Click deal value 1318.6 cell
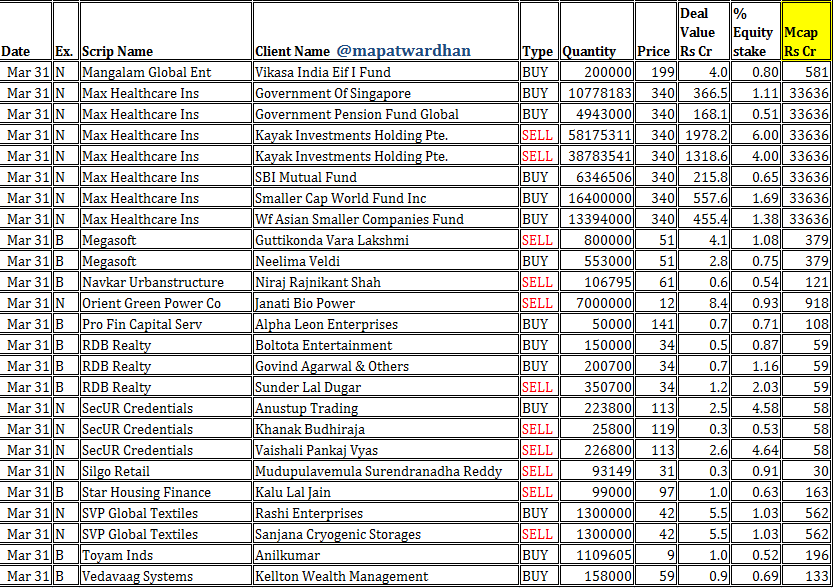Screen dimensions: 833x588 [703, 156]
